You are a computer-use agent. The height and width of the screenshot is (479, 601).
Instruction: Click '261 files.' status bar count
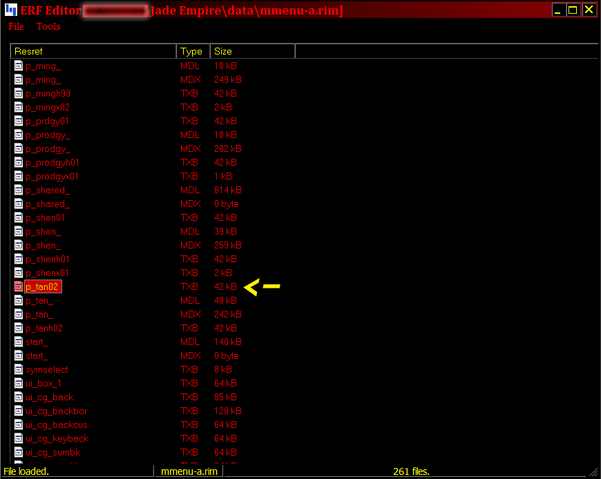tap(411, 471)
